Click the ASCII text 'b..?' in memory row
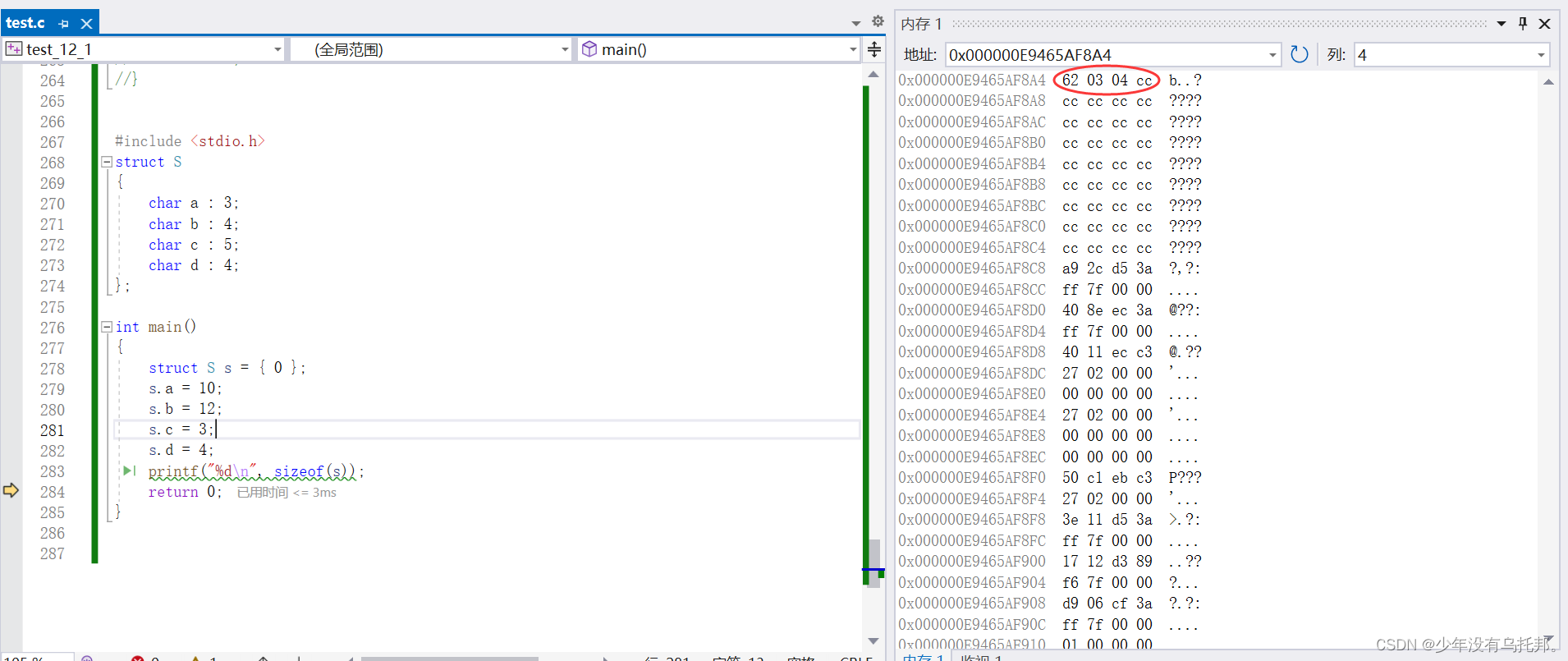 click(1185, 80)
